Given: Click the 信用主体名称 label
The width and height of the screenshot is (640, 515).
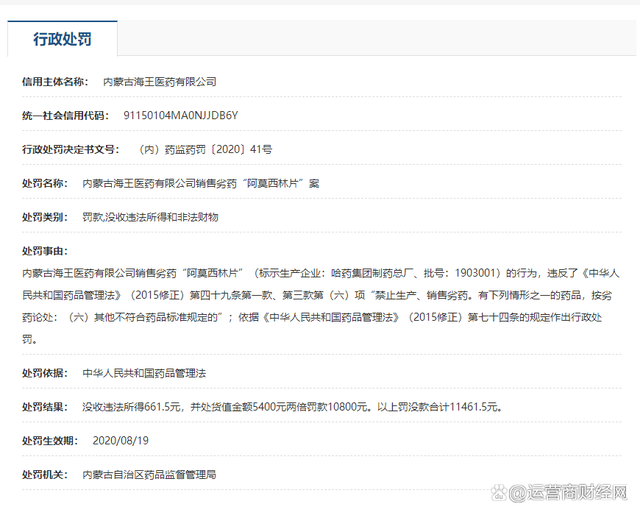Looking at the screenshot, I should [55, 82].
